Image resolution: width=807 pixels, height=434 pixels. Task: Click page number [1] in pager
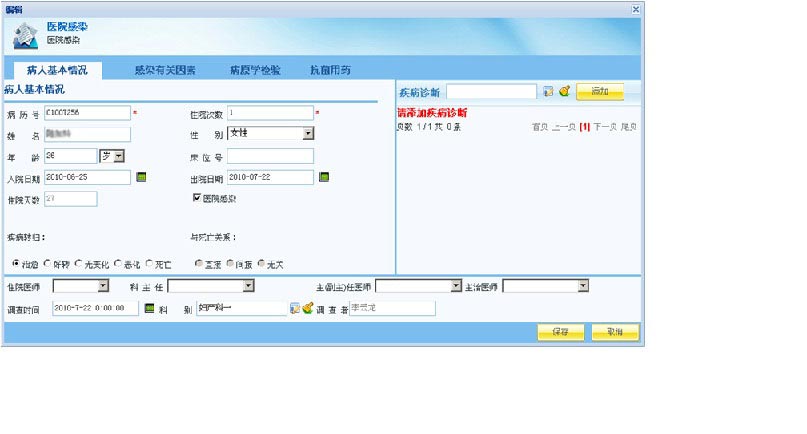(x=585, y=127)
